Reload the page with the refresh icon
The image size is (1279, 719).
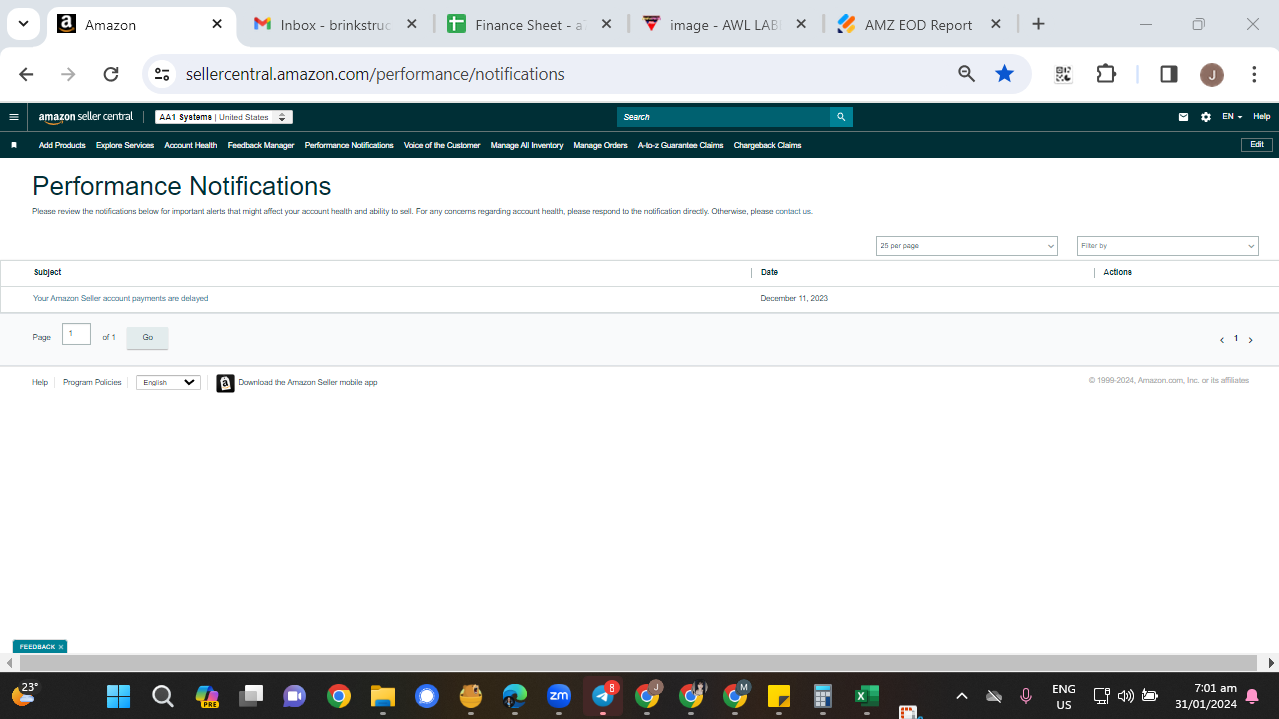tap(111, 74)
